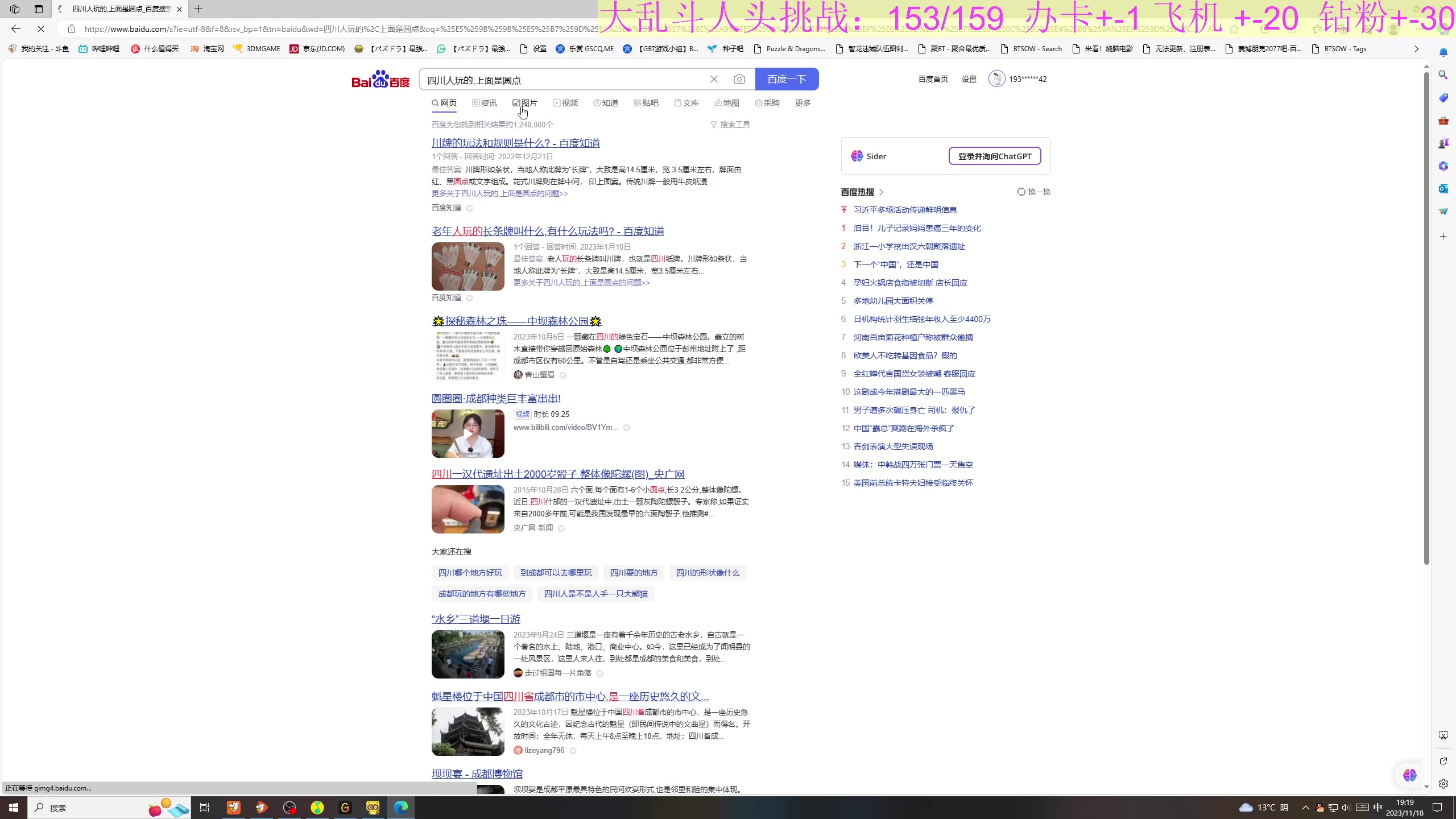Image resolution: width=1456 pixels, height=819 pixels.
Task: Click the bilibili video thumbnail
Action: click(468, 433)
